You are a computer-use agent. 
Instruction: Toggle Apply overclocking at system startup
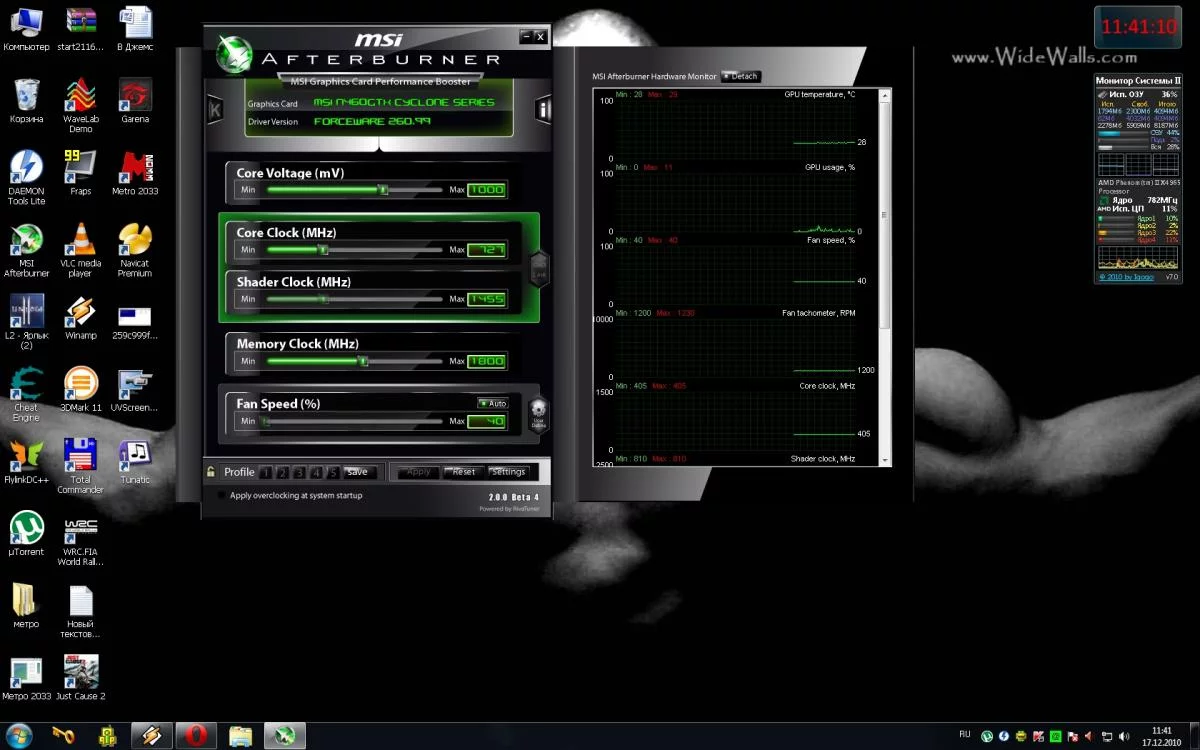coord(222,495)
